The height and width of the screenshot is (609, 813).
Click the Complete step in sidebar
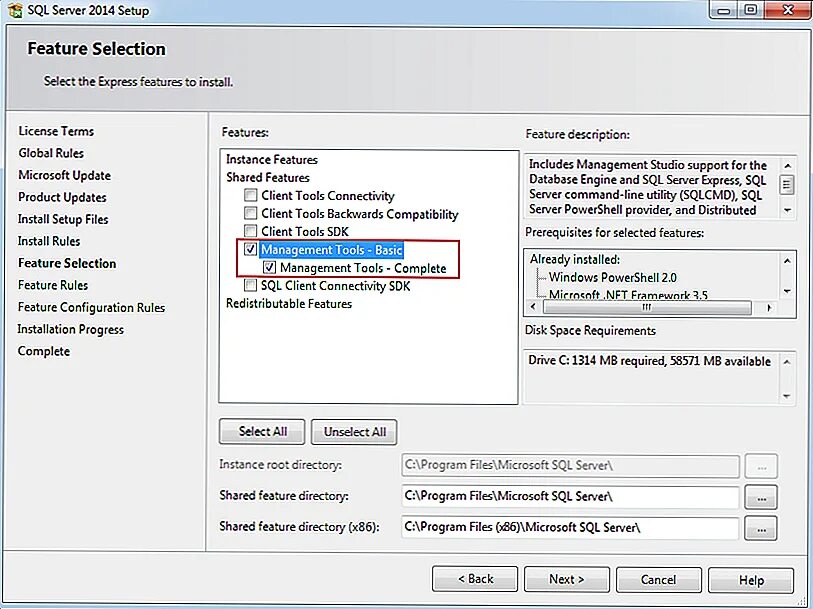(44, 351)
